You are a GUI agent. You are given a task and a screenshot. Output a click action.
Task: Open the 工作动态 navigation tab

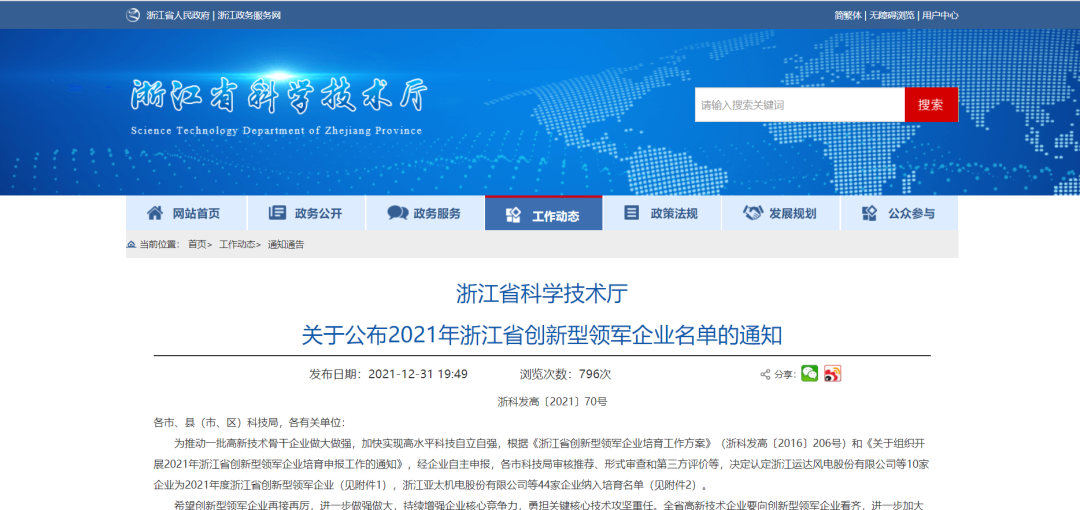(x=544, y=214)
